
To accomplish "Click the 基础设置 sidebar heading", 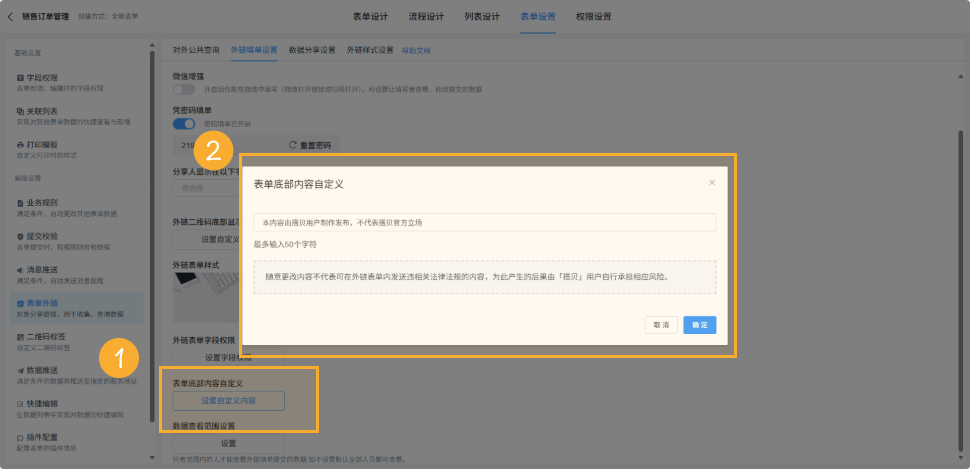I will click(28, 53).
